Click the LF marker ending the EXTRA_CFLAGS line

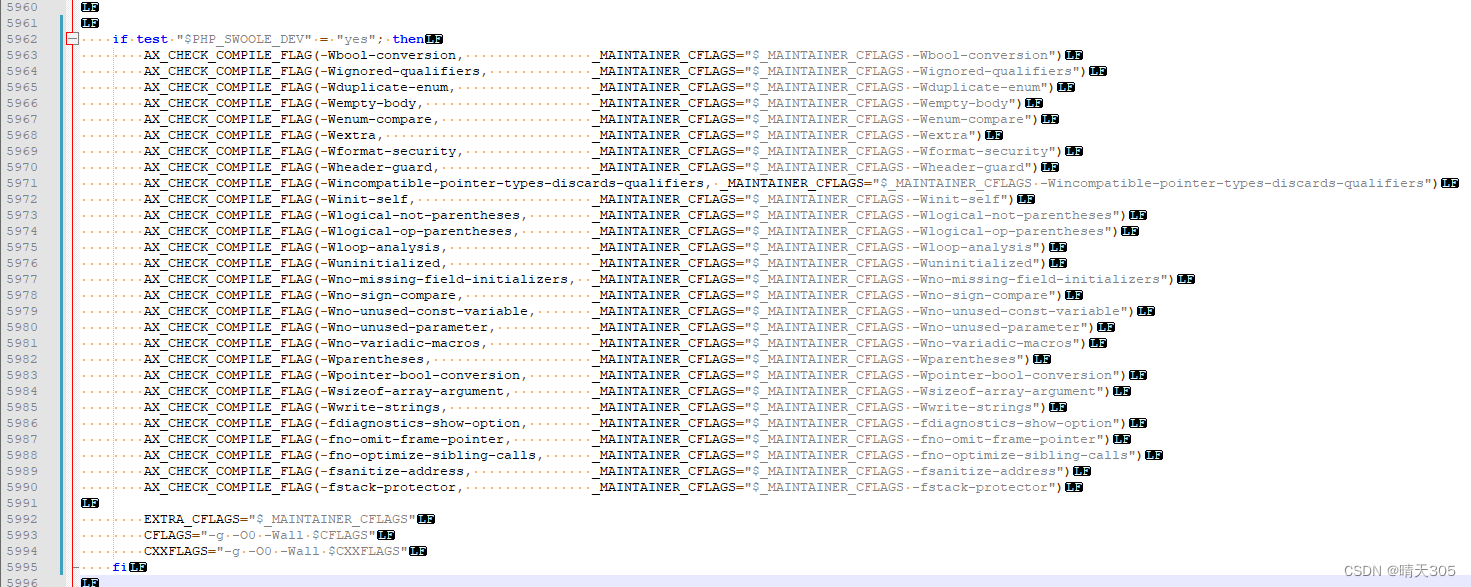(427, 519)
